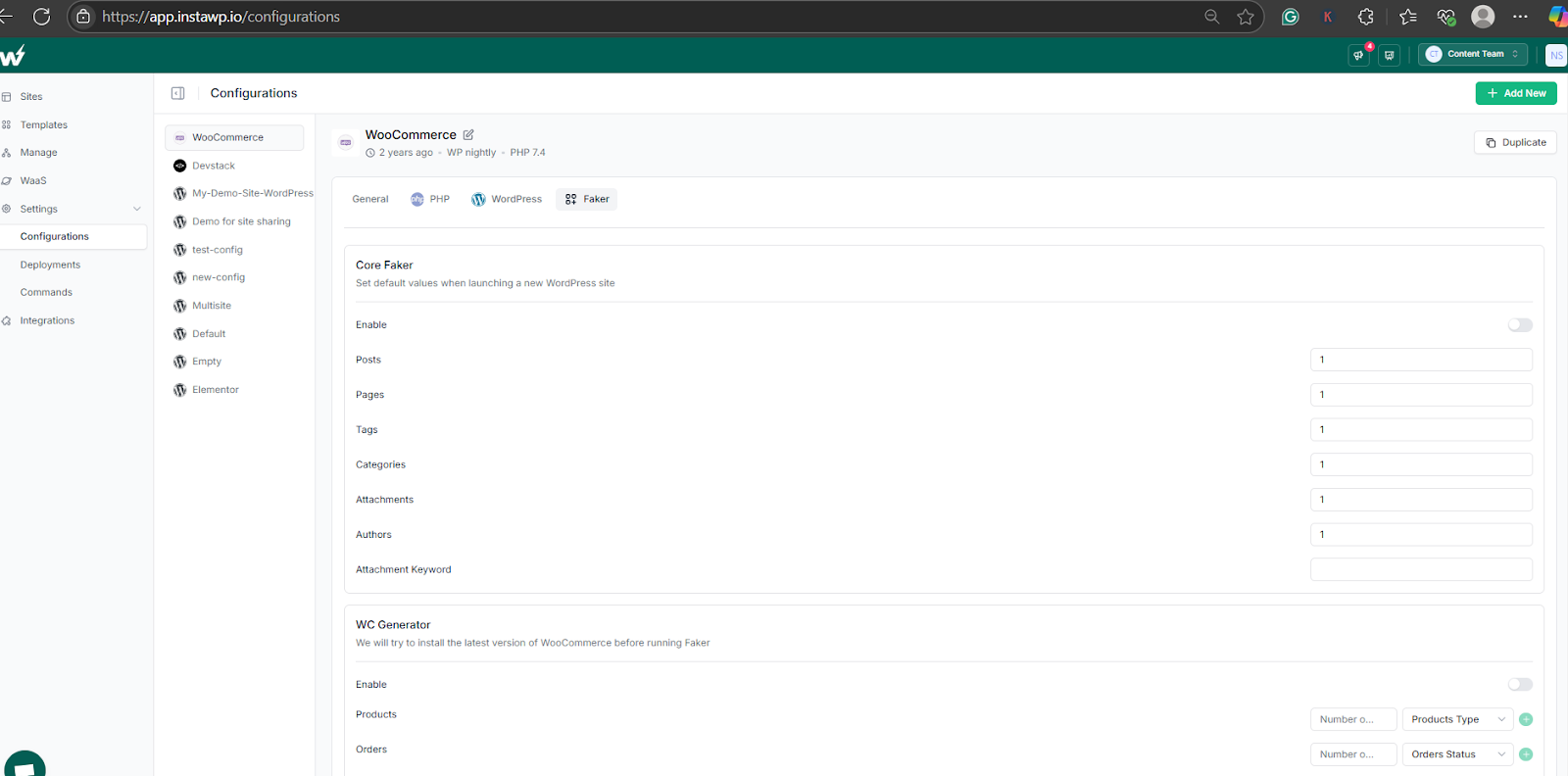This screenshot has width=1568, height=776.
Task: Switch to the WordPress tab
Action: [506, 199]
